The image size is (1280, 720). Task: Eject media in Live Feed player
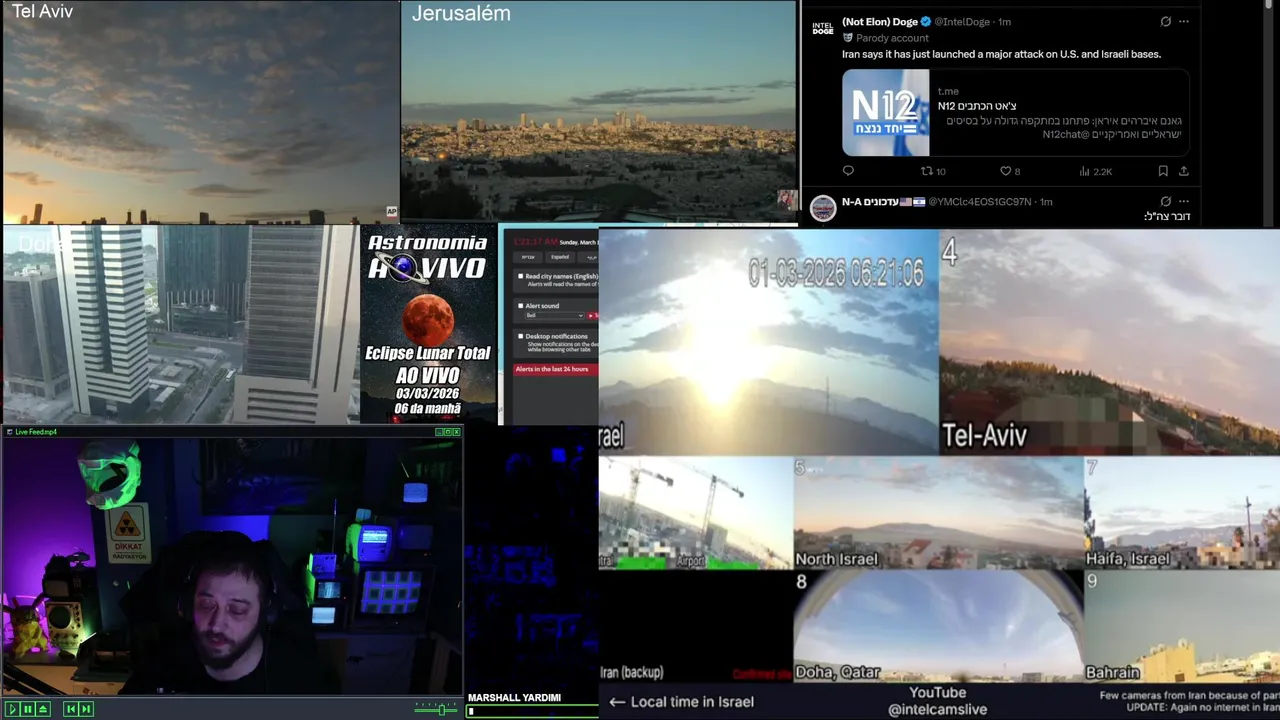click(43, 709)
